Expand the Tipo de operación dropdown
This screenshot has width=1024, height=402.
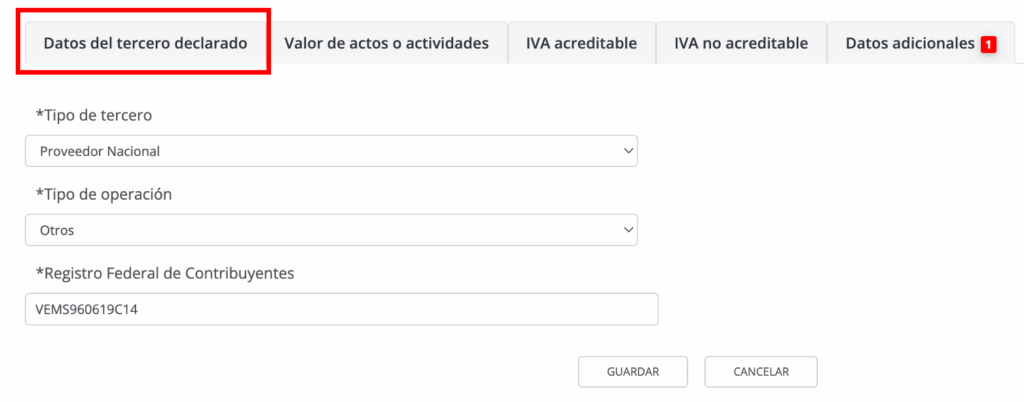(x=331, y=230)
